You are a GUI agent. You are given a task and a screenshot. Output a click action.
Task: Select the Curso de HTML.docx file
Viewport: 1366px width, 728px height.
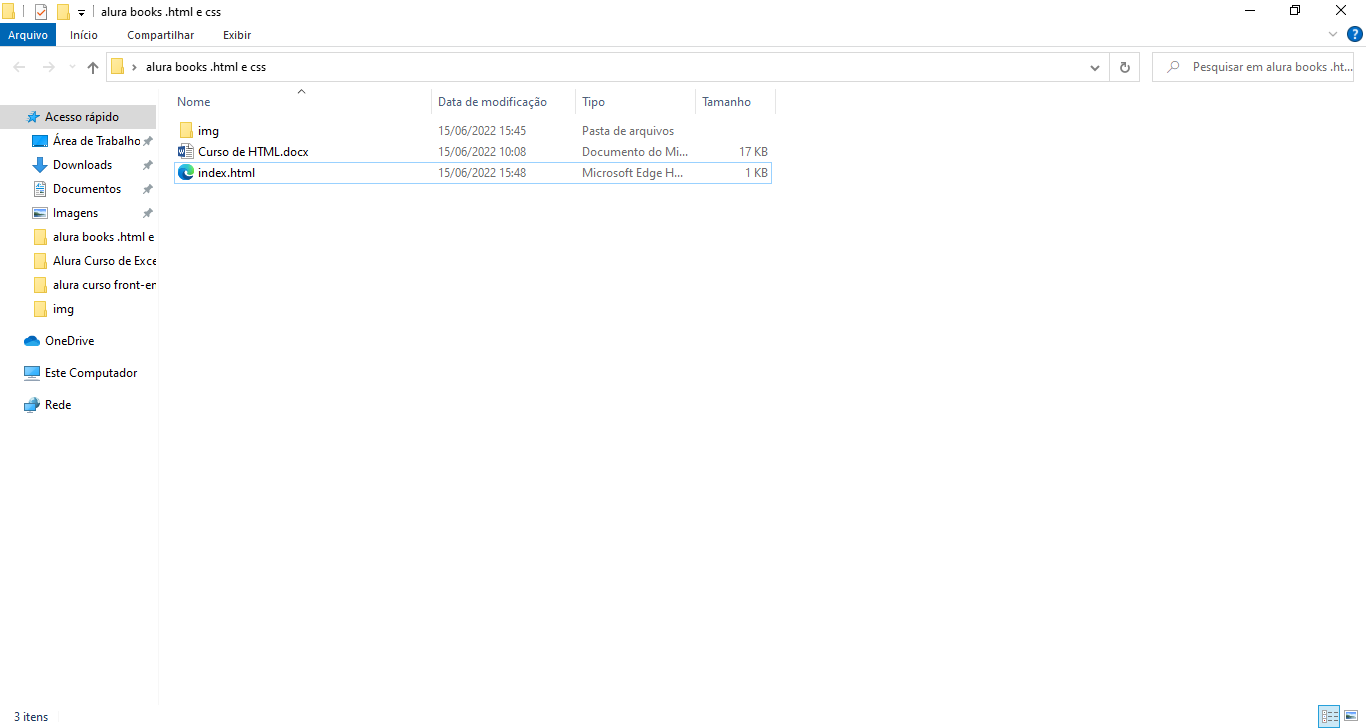[x=472, y=152]
